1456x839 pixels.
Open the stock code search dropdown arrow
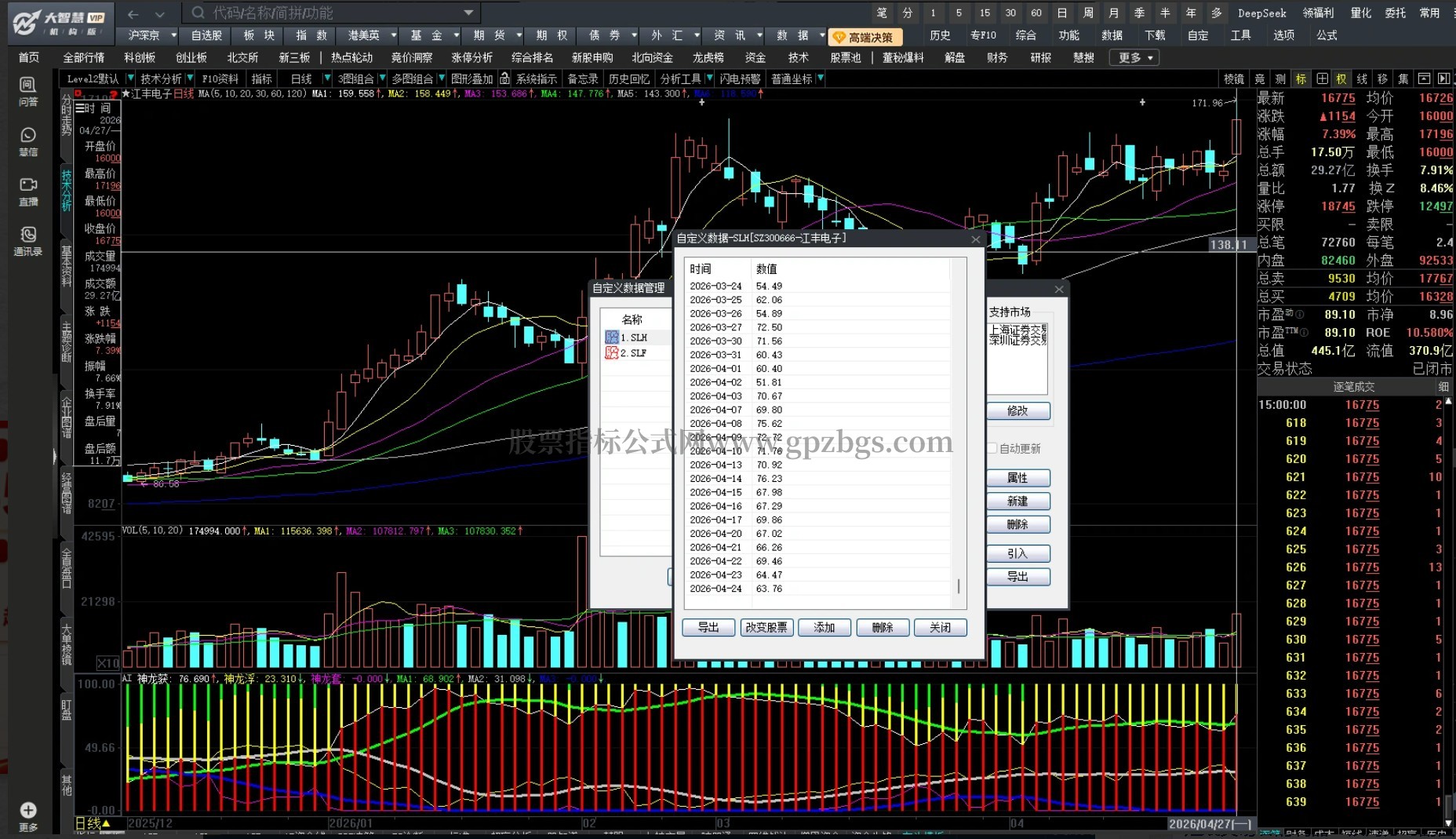pos(468,13)
